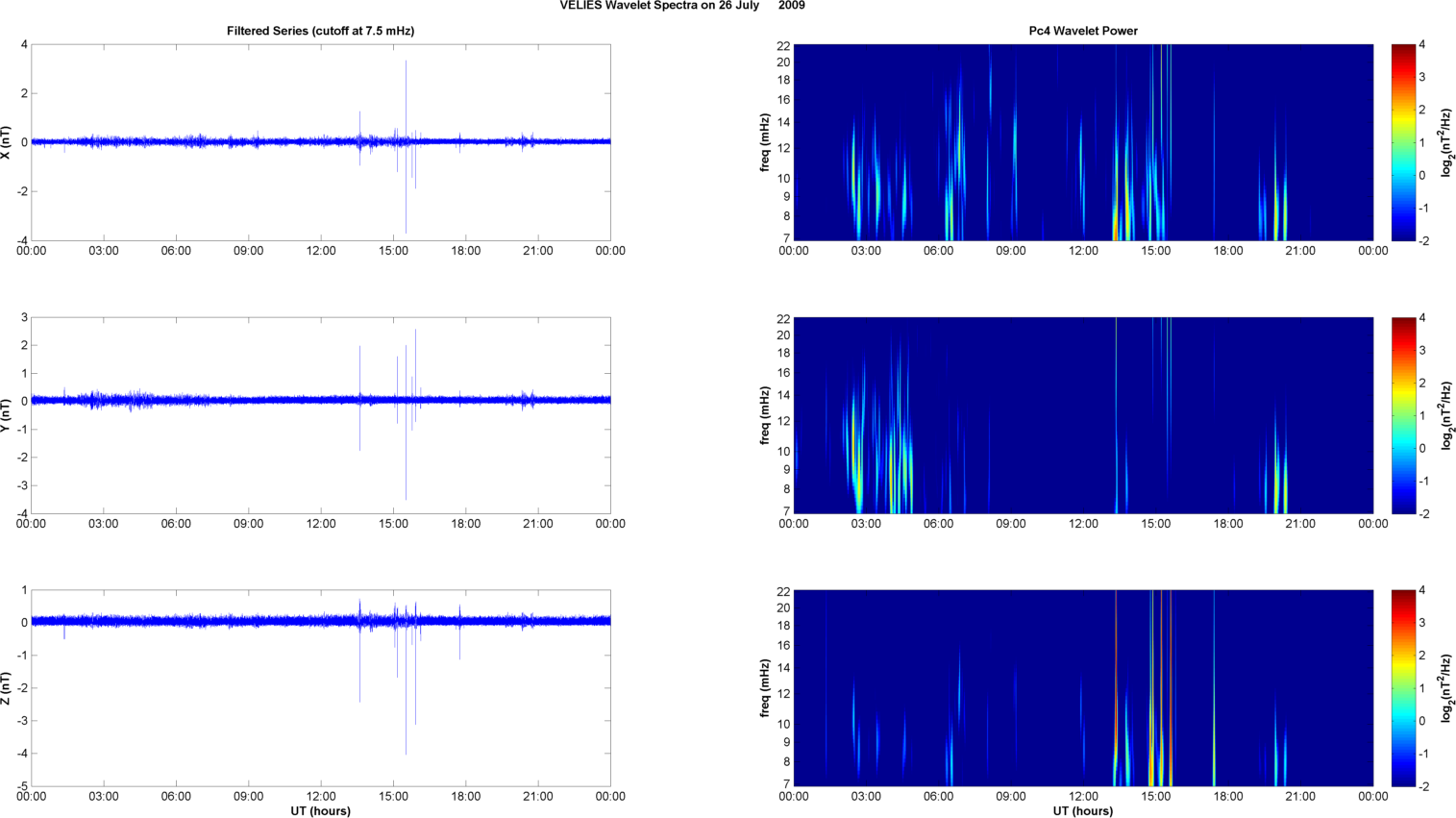Click the "Z (nT)" y-axis label
Viewport: 1456px width, 818px height.
click(7, 688)
